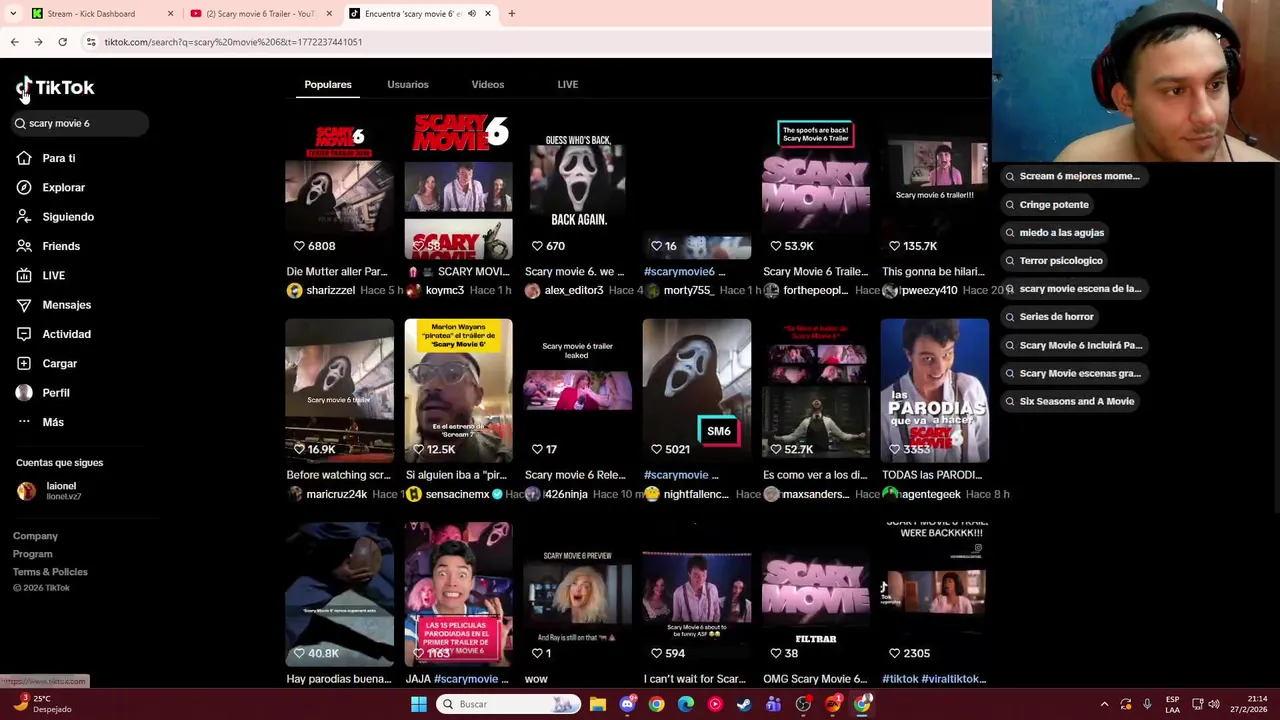Open las PARODIAS video thumbnail
The width and height of the screenshot is (1280, 720).
tap(935, 391)
